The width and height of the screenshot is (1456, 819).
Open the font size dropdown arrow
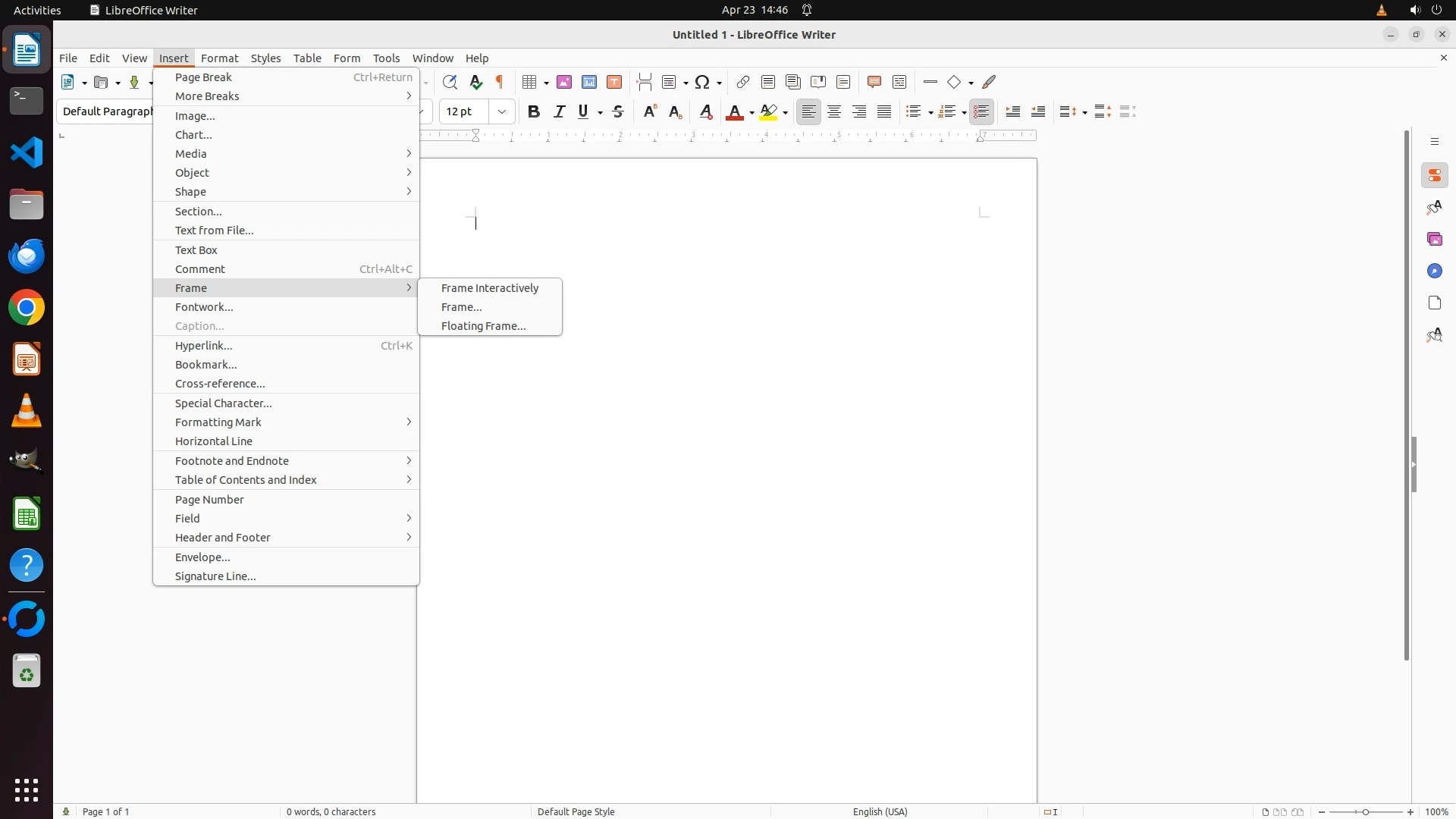[502, 112]
